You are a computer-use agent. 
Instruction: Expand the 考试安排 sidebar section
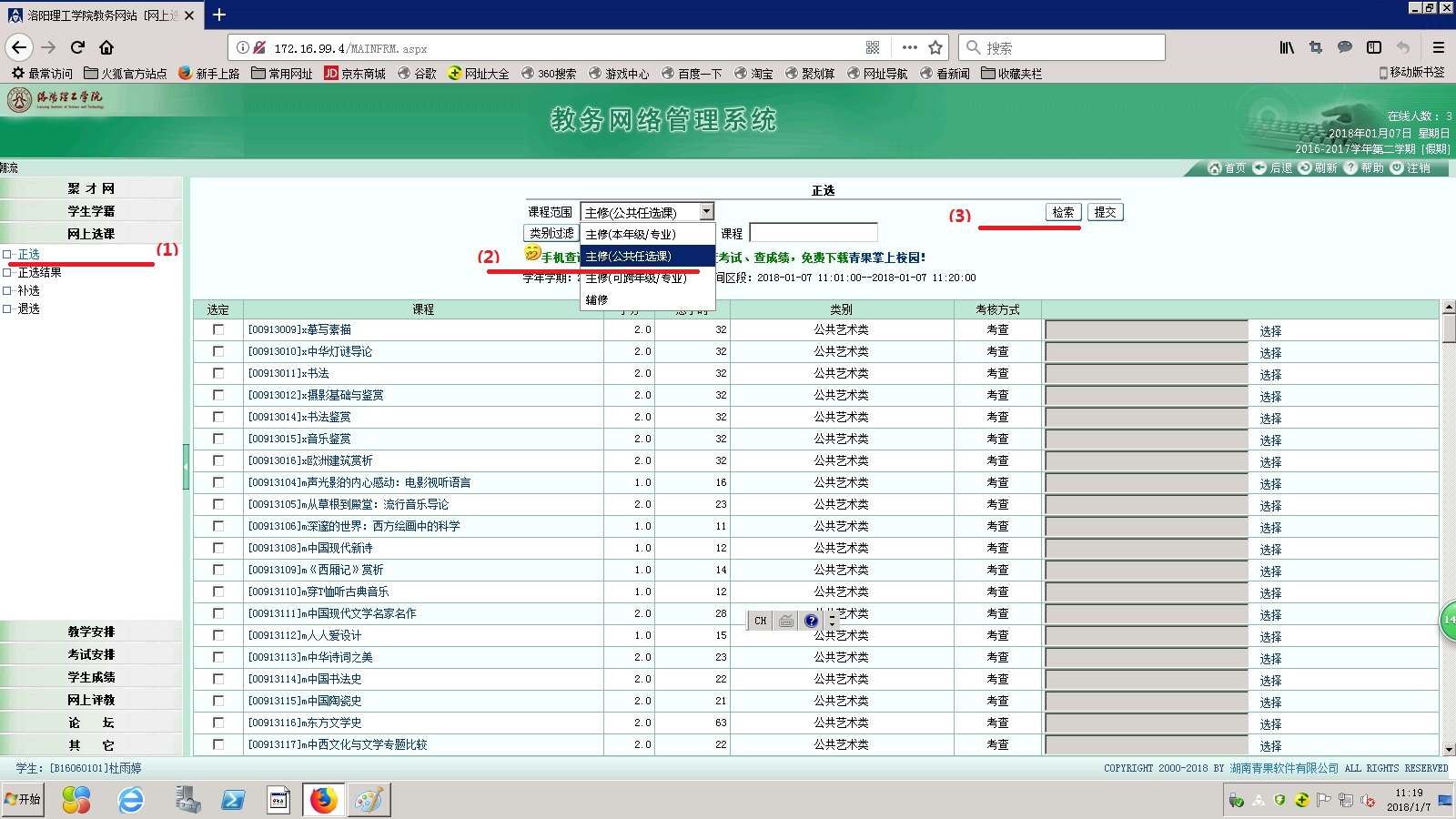[x=91, y=654]
